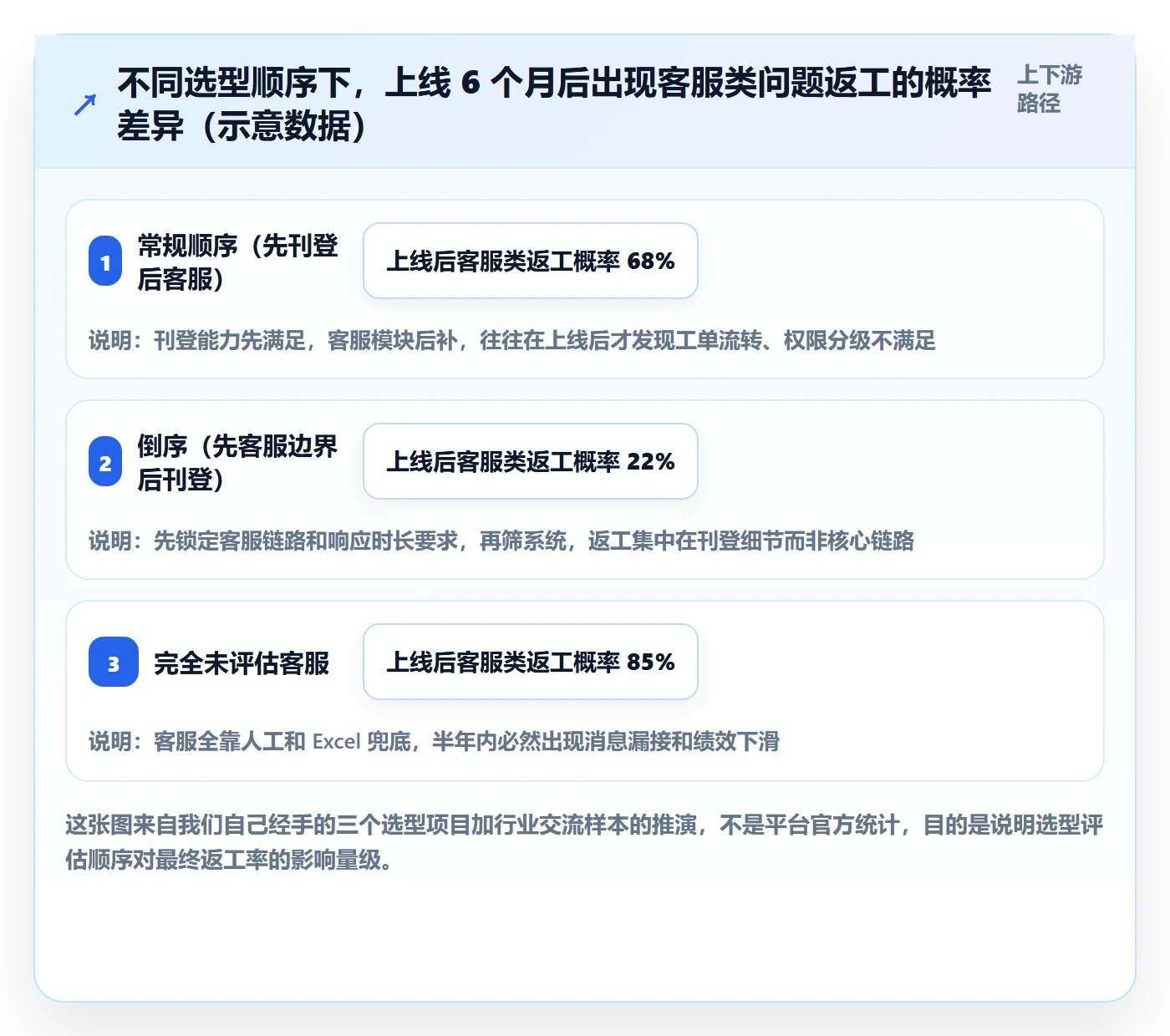This screenshot has width=1170, height=1036.
Task: Select the number 1 badge for 常规顺序
Action: coord(105,262)
